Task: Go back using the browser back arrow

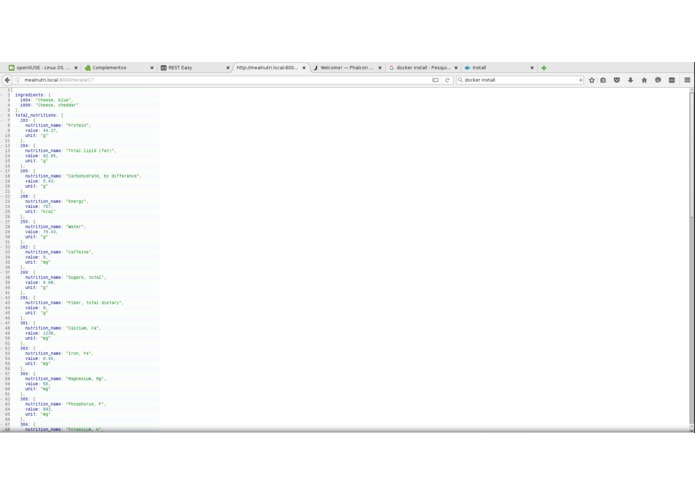Action: click(8, 80)
